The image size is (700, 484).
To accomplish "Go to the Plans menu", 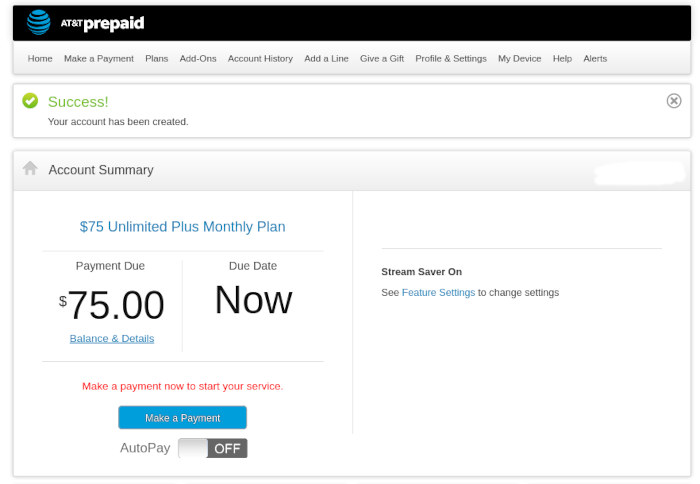I will (157, 59).
